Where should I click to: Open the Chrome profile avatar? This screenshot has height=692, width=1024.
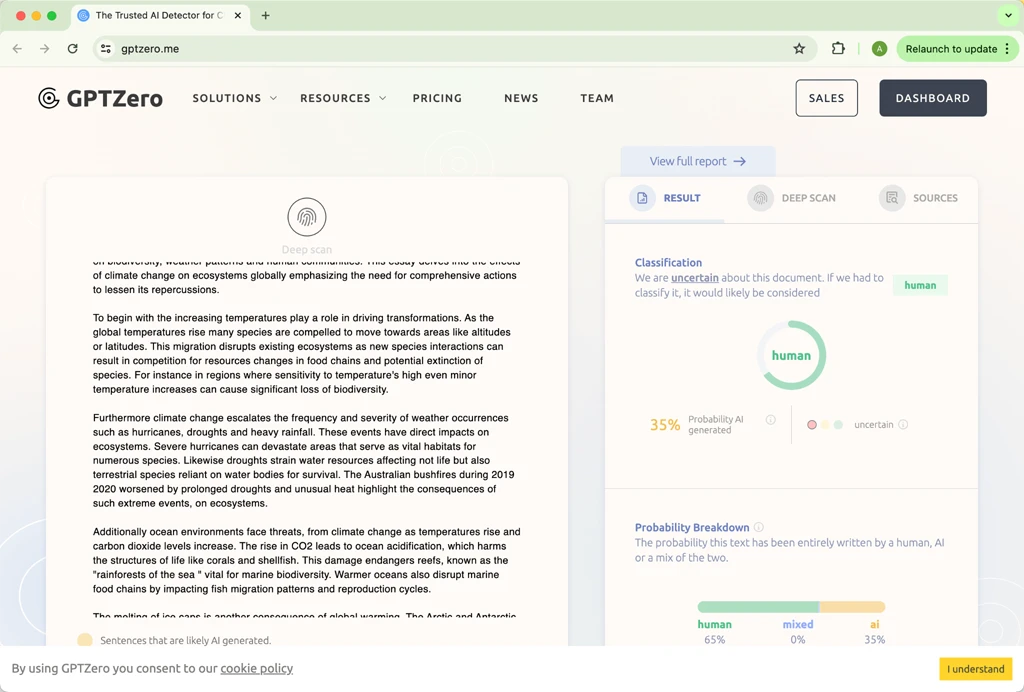click(x=879, y=48)
